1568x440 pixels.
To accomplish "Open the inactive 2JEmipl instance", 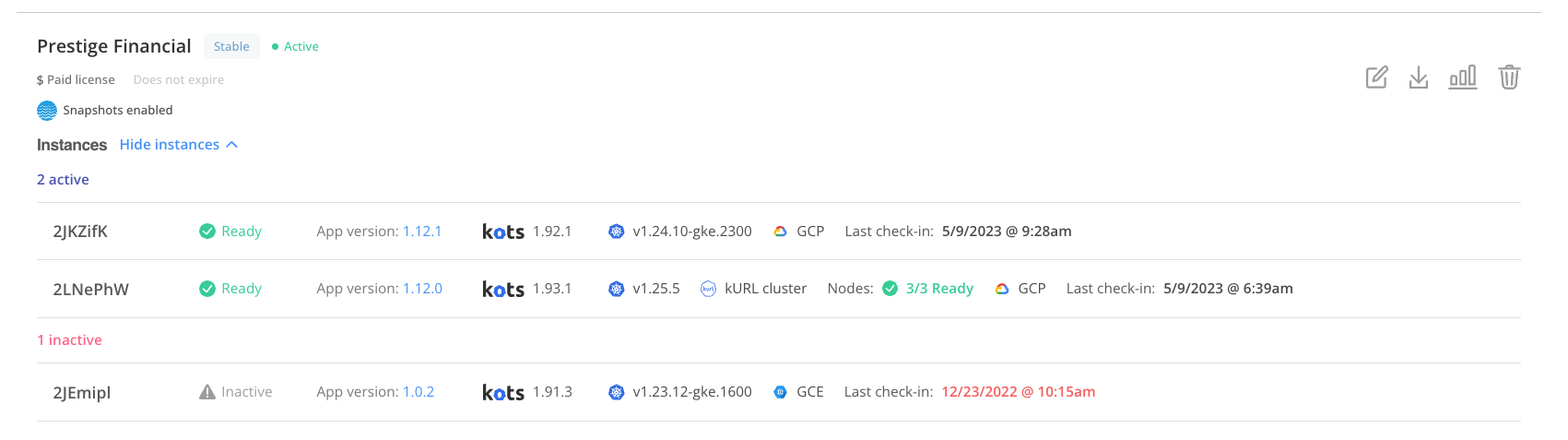I will 82,393.
